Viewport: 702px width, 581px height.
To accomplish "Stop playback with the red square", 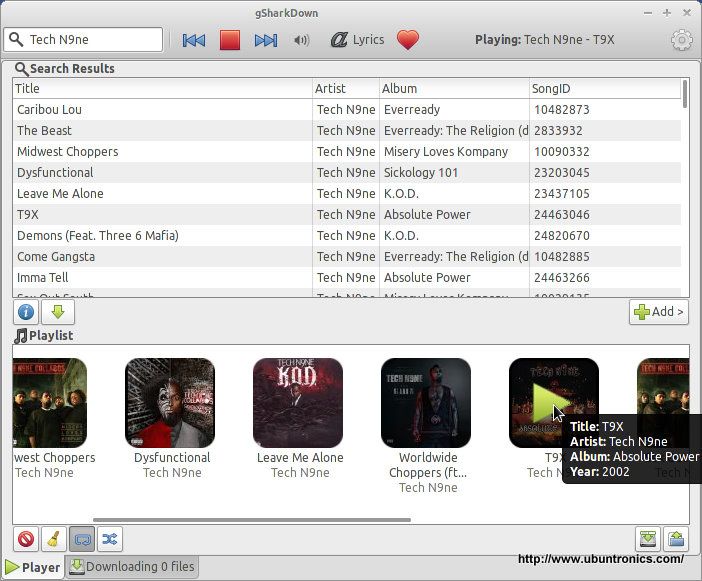I will click(x=230, y=40).
